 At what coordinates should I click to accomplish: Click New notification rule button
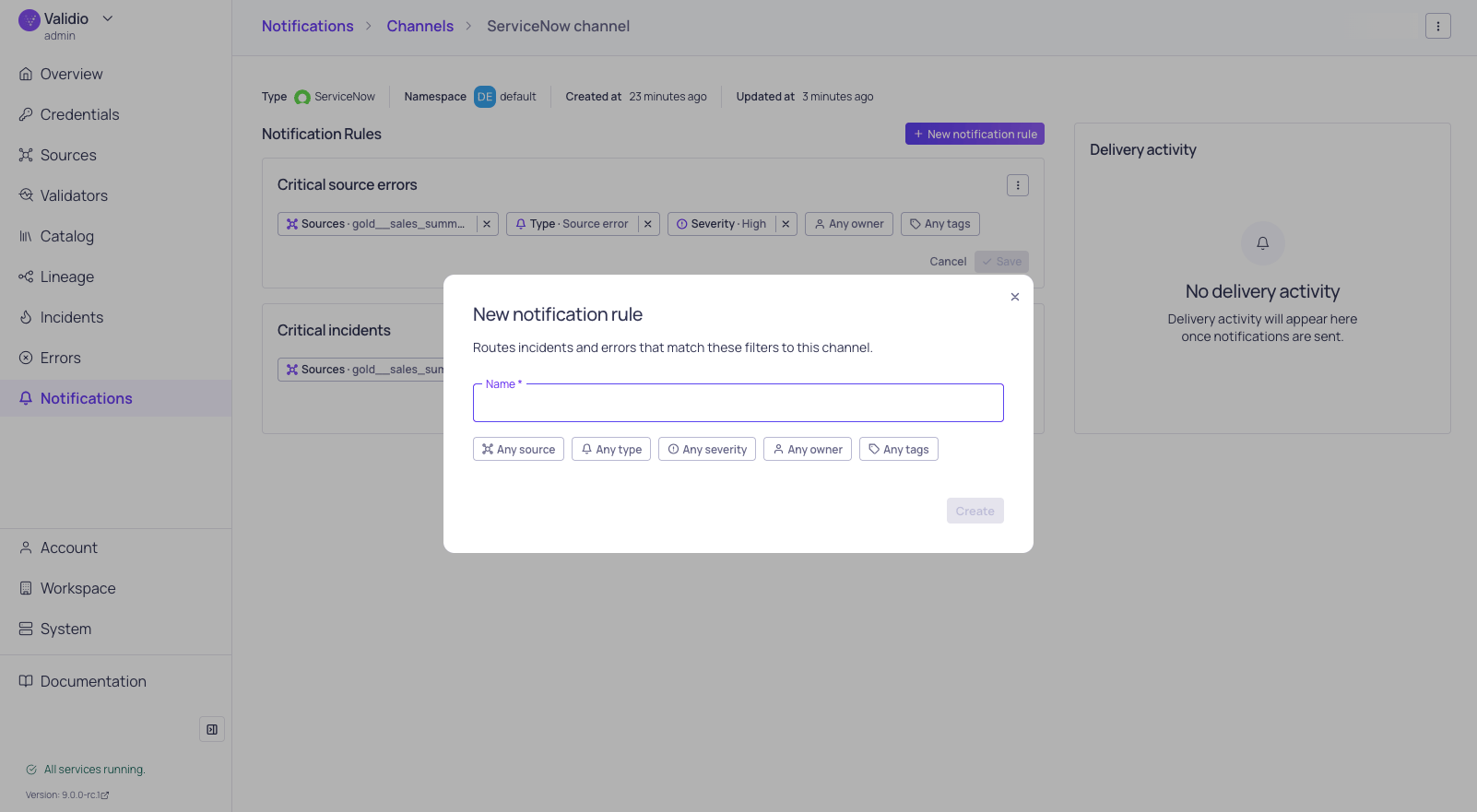click(x=975, y=134)
